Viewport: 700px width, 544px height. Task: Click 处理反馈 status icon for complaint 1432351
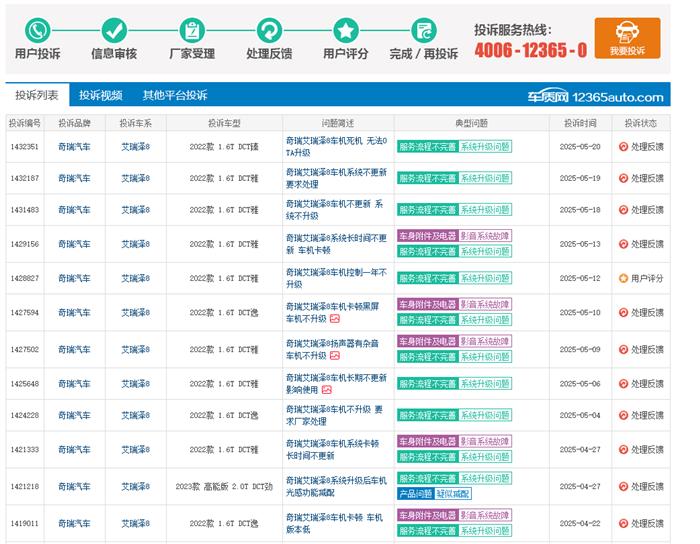pos(623,146)
